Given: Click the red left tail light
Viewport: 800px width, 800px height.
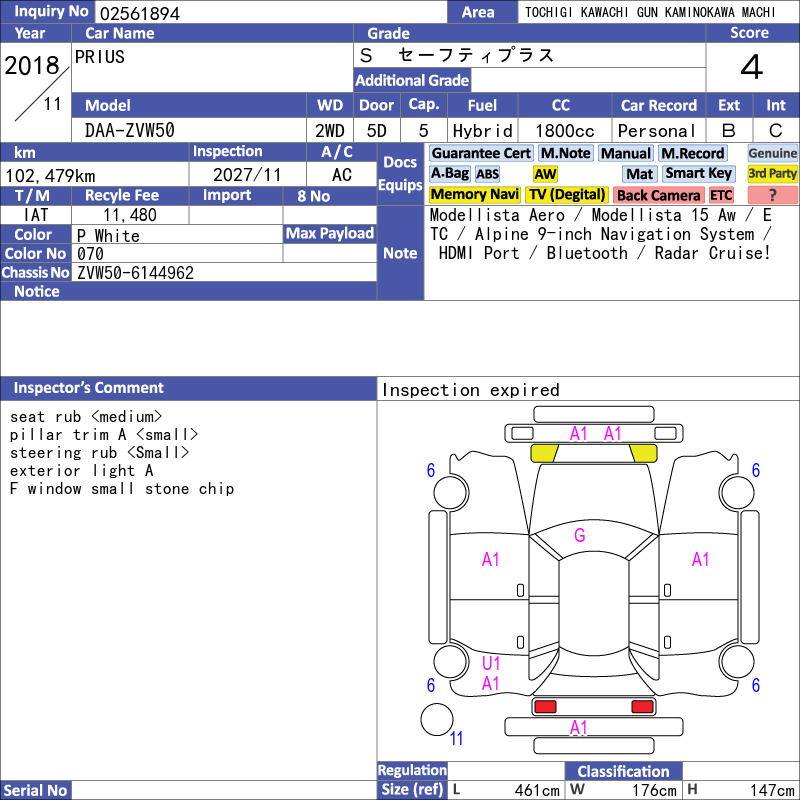Looking at the screenshot, I should pyautogui.click(x=544, y=707).
